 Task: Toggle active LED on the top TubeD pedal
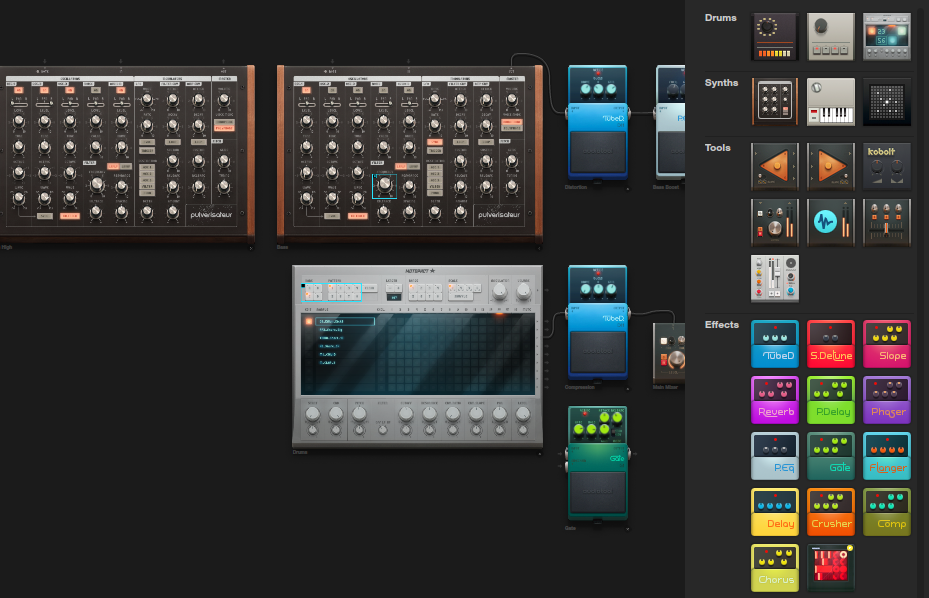coord(598,71)
